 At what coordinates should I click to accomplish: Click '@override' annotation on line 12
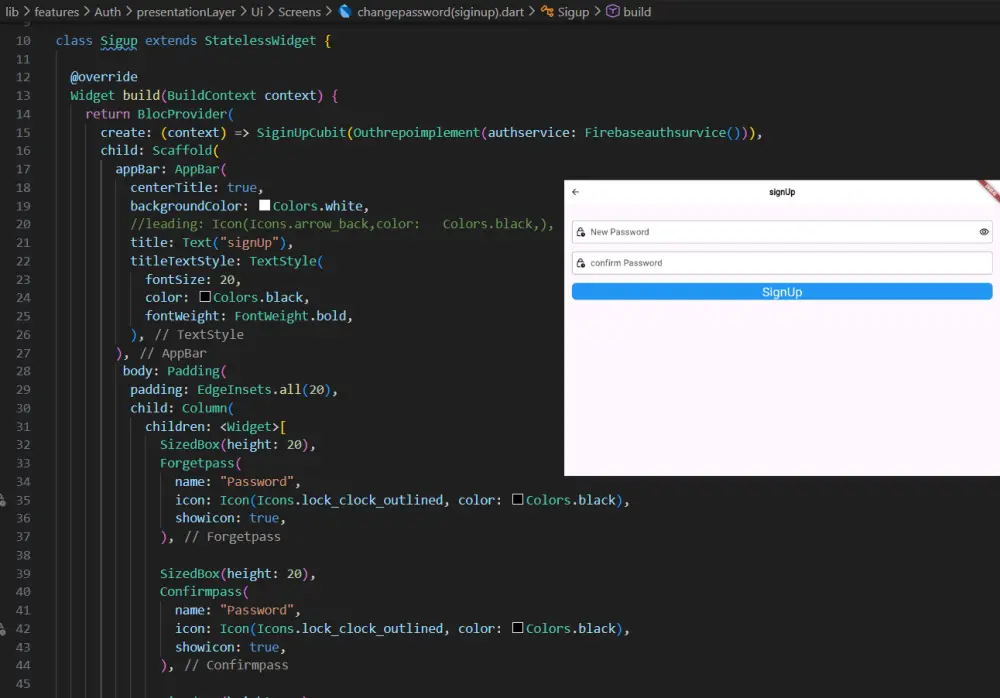[x=104, y=77]
